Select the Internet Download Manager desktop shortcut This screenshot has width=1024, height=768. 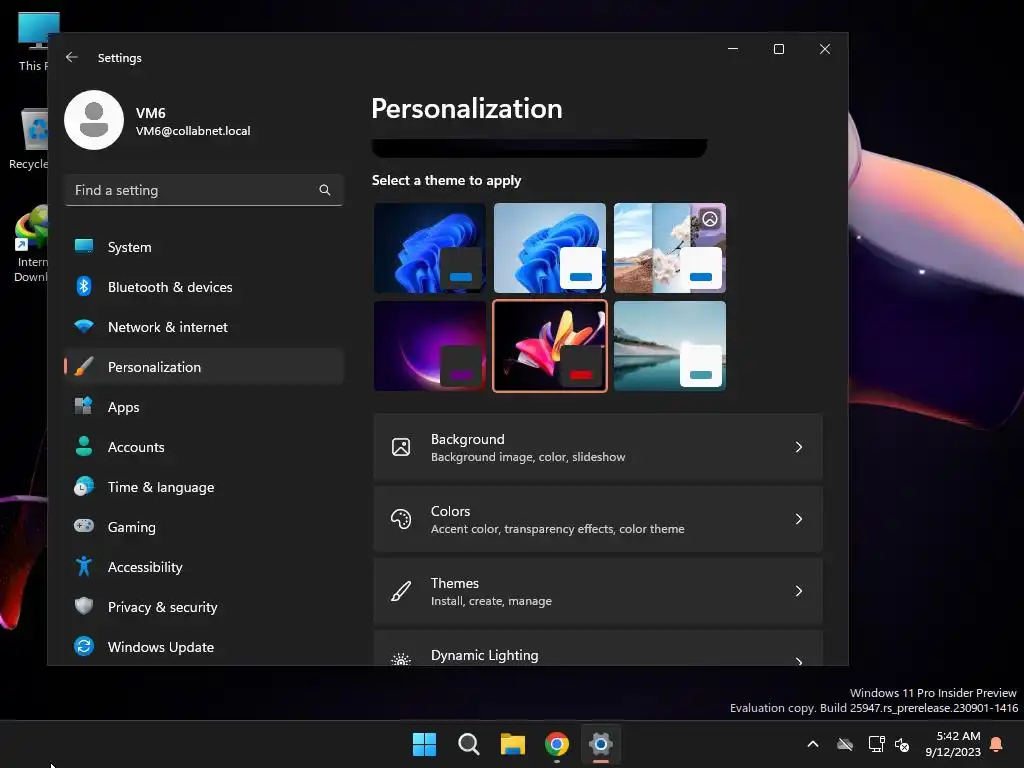click(29, 243)
